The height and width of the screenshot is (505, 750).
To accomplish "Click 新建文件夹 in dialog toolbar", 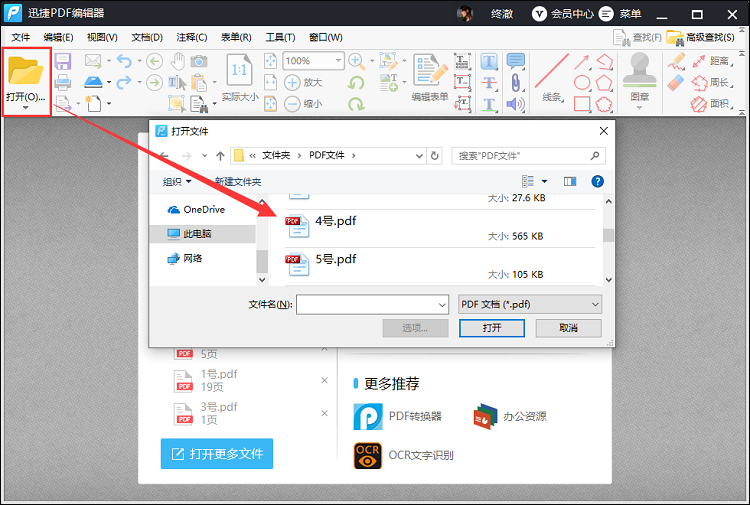I will 238,182.
